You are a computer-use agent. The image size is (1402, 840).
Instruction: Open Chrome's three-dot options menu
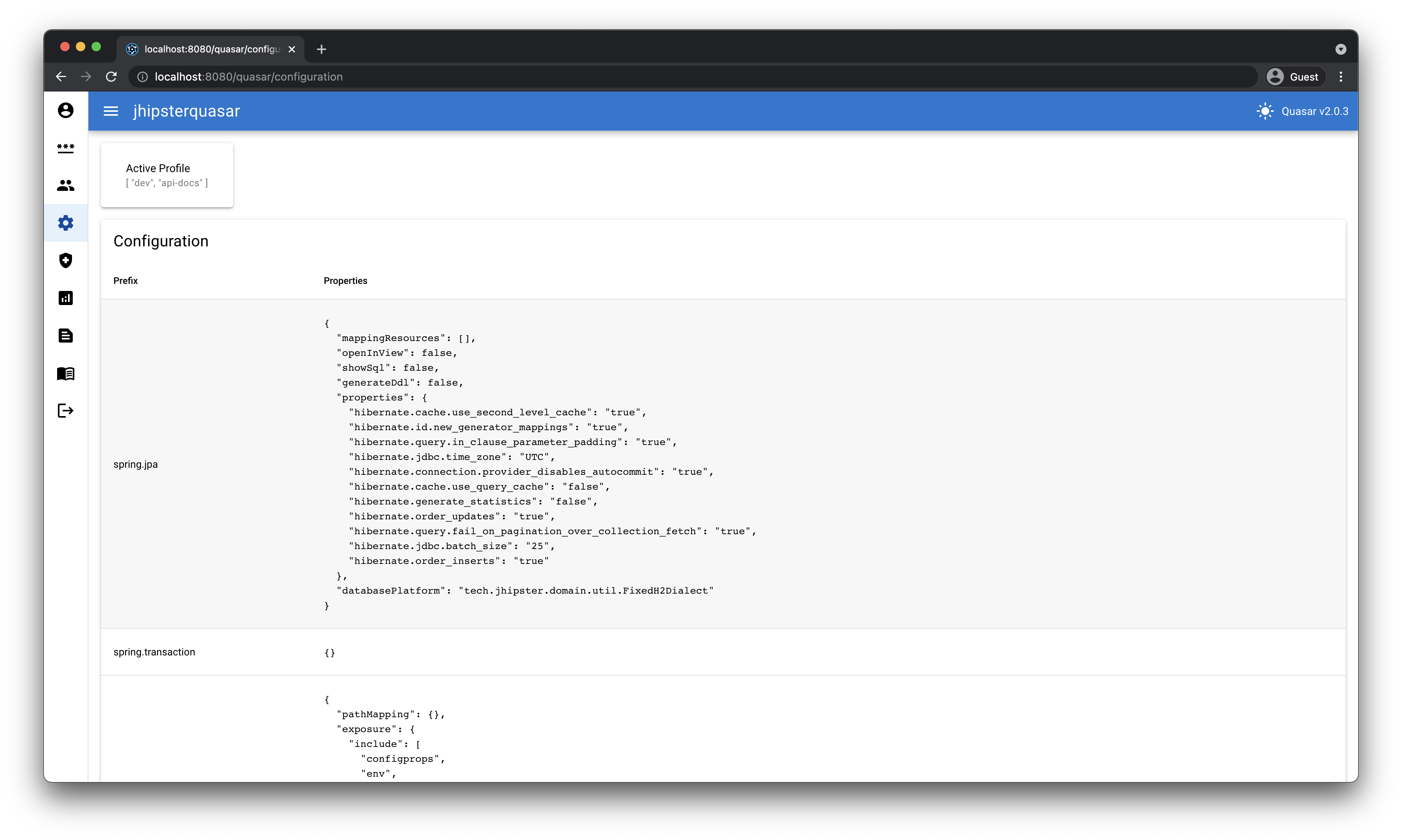click(x=1340, y=77)
